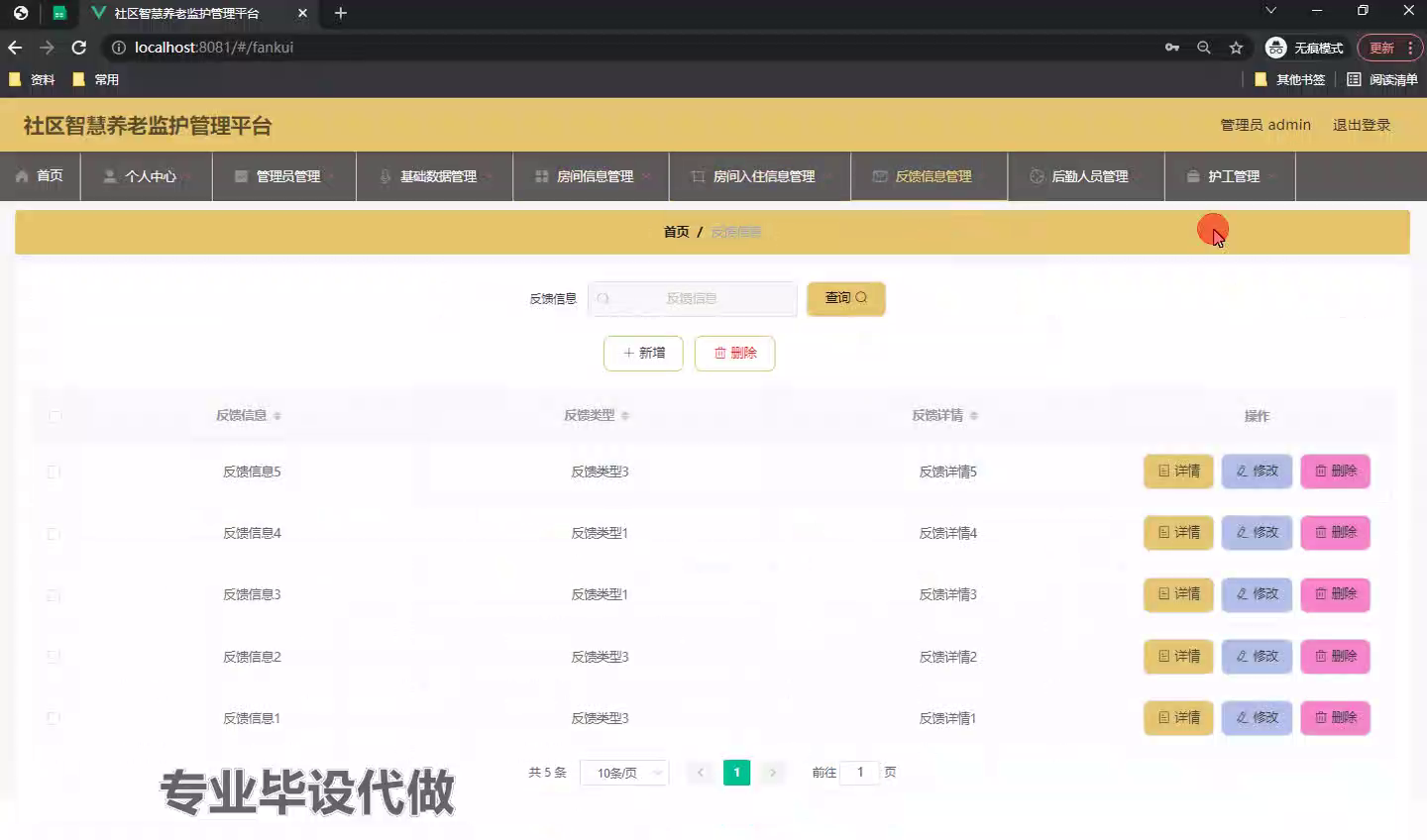The image size is (1427, 840).
Task: Click 修改 for 反馈信息1
Action: 1257,718
